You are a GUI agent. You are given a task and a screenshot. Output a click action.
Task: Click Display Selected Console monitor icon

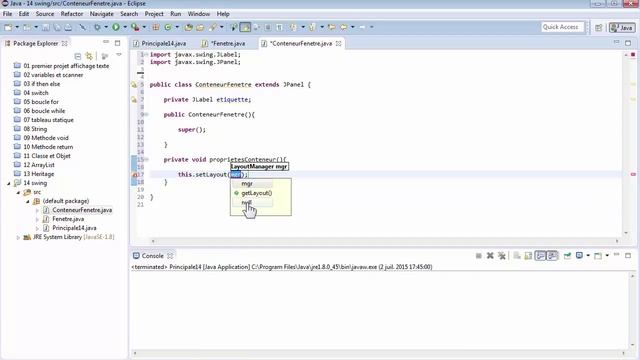[x=579, y=256]
